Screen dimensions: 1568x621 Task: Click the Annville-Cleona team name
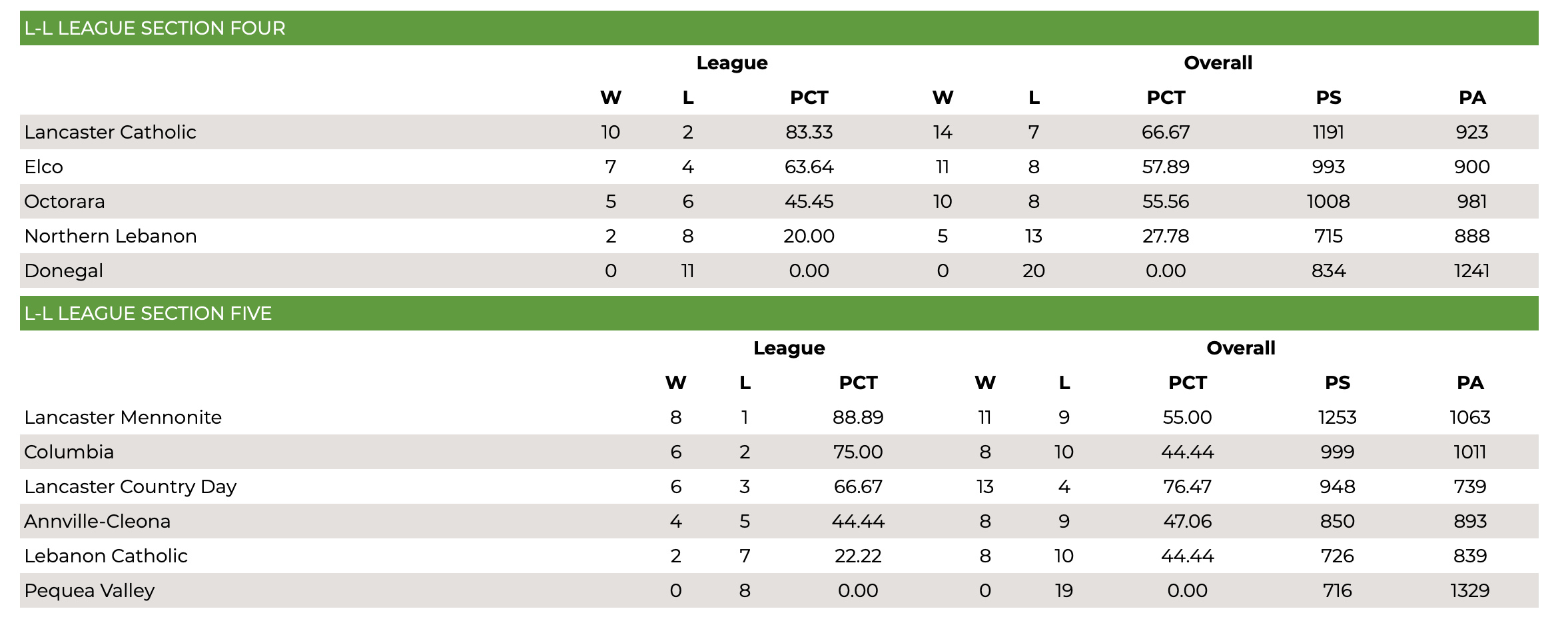[97, 521]
